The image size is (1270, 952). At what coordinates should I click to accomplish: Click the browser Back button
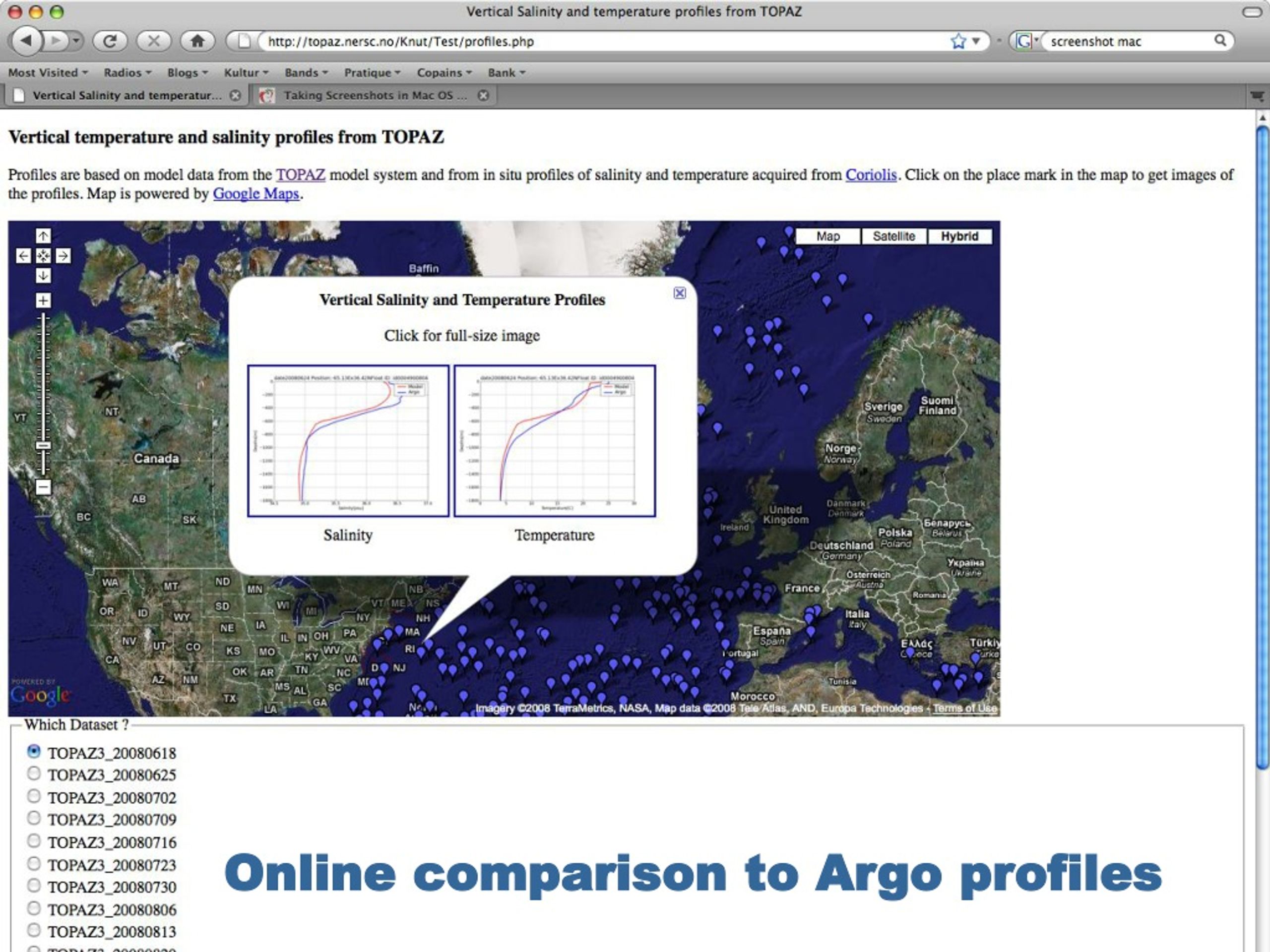click(26, 41)
